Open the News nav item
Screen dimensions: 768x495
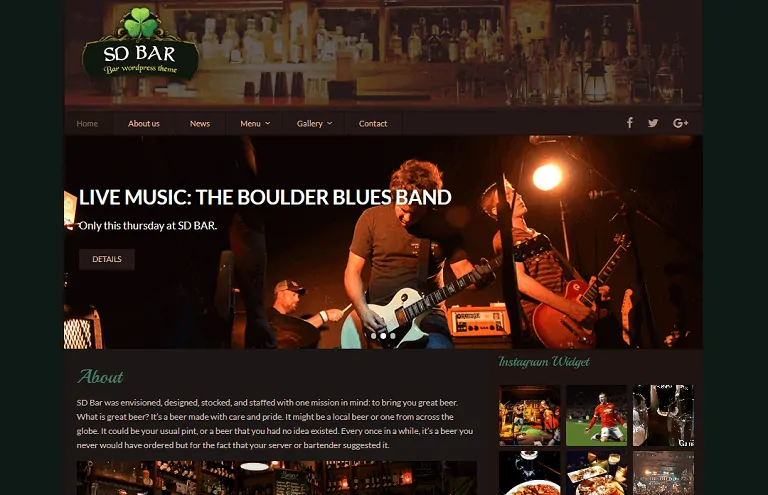pos(200,123)
